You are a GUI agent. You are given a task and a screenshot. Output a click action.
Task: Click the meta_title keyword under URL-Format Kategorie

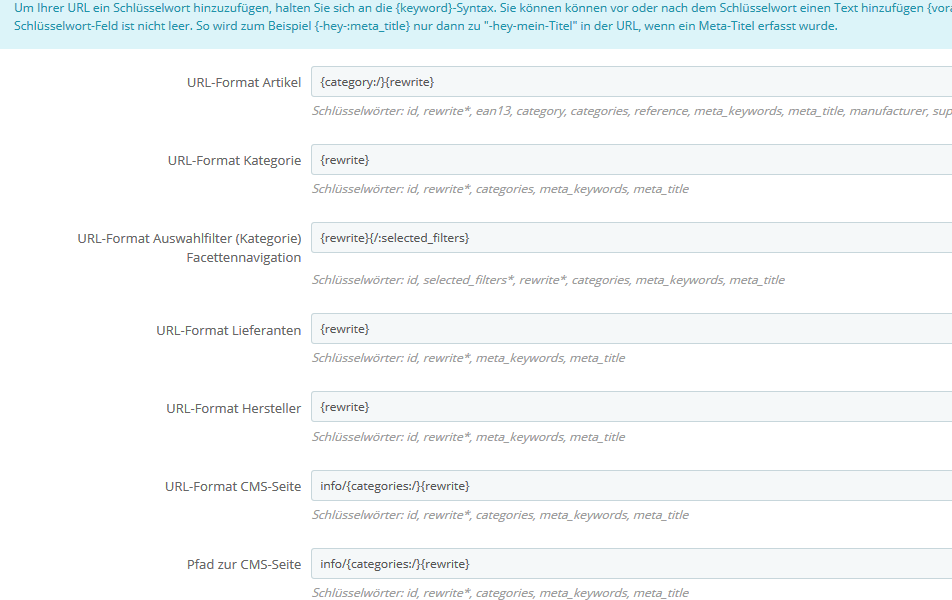[662, 188]
